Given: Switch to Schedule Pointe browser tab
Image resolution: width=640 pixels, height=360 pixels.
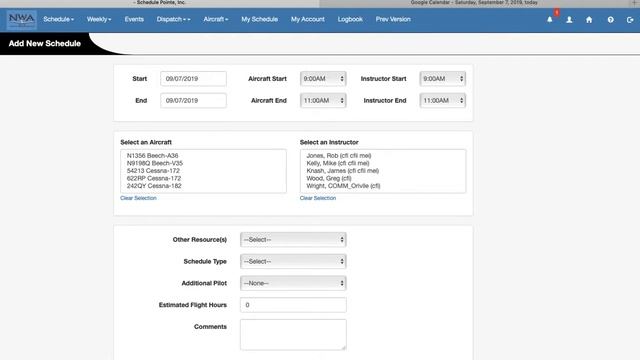Looking at the screenshot, I should tap(159, 3).
